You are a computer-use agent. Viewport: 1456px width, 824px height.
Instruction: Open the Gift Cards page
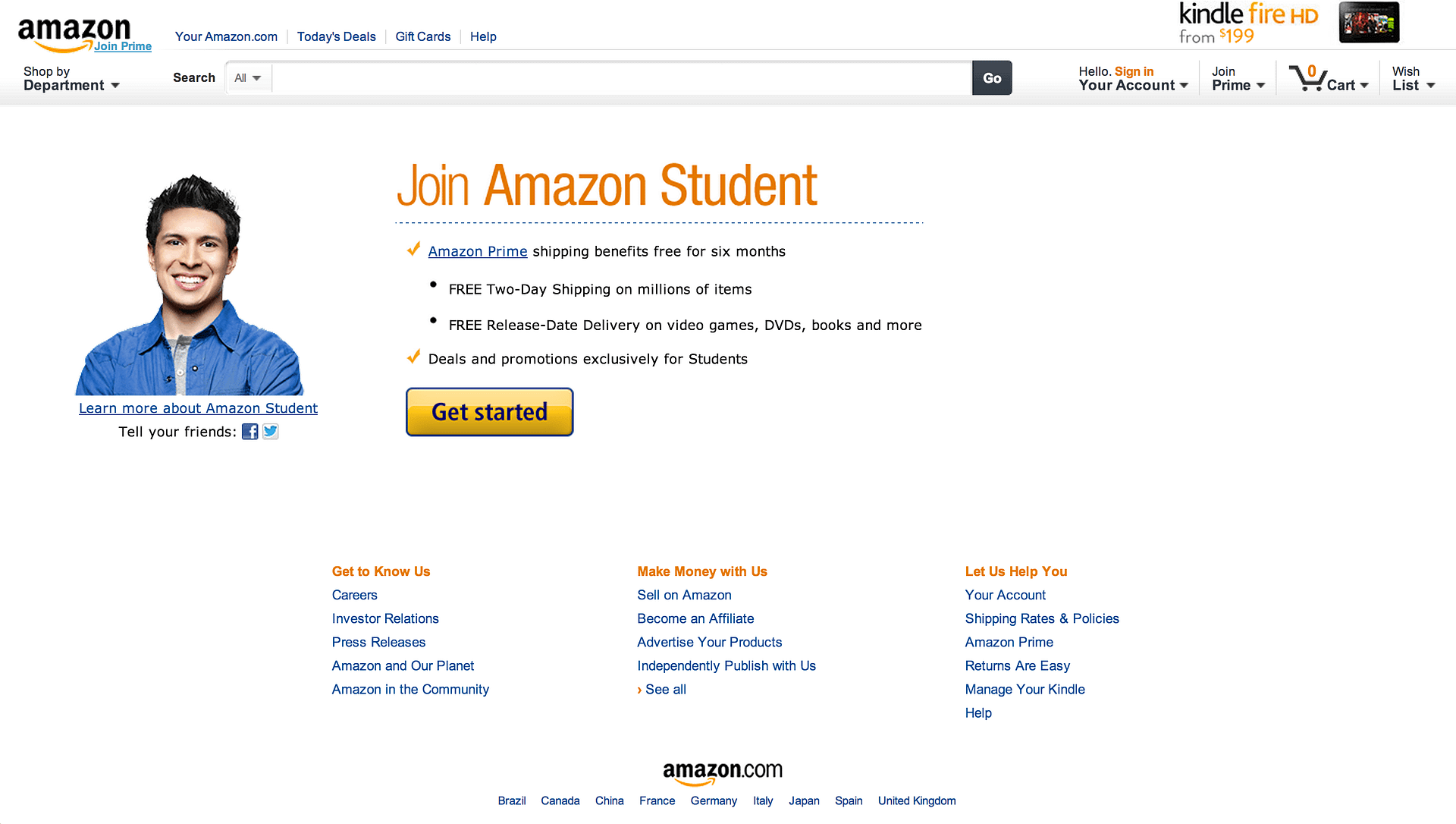[422, 36]
